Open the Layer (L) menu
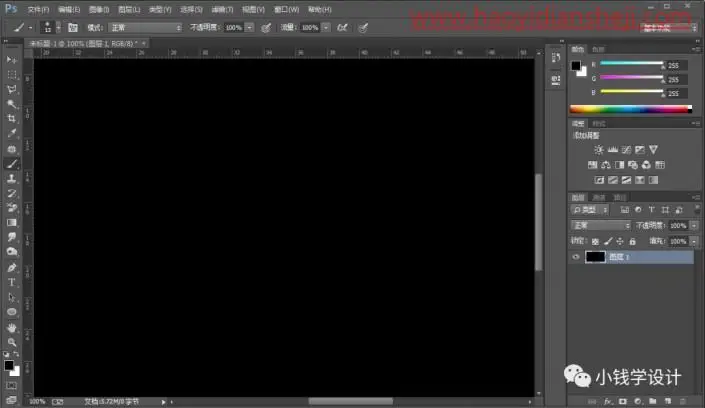 pyautogui.click(x=129, y=9)
